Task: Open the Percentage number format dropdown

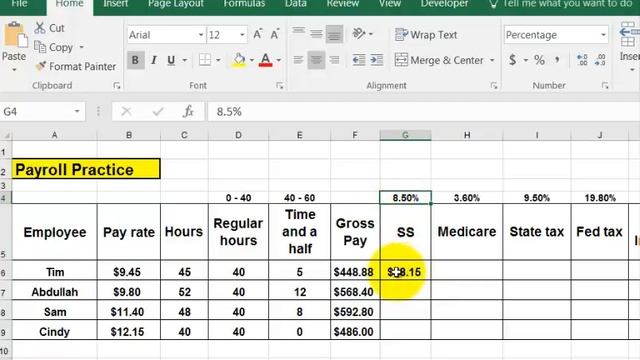Action: [x=603, y=35]
